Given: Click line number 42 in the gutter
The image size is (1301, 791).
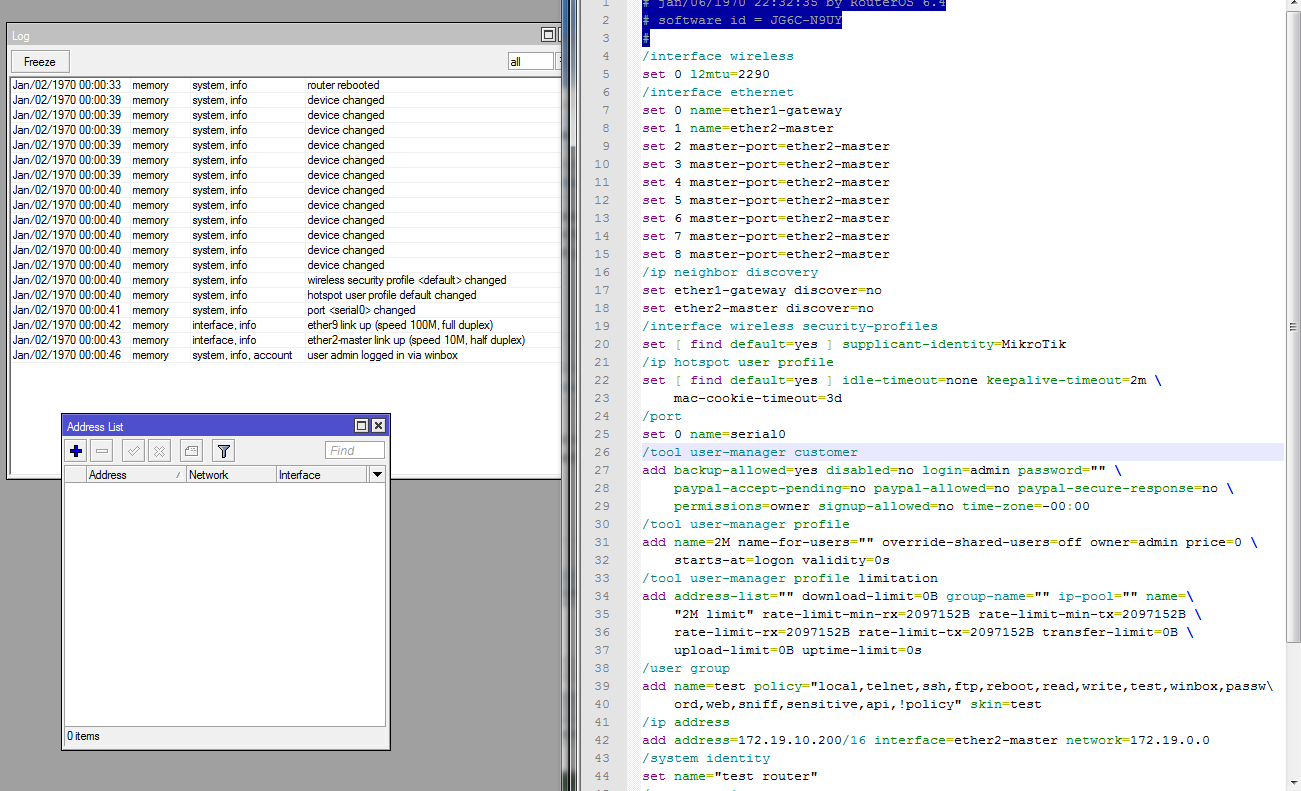Looking at the screenshot, I should point(603,740).
